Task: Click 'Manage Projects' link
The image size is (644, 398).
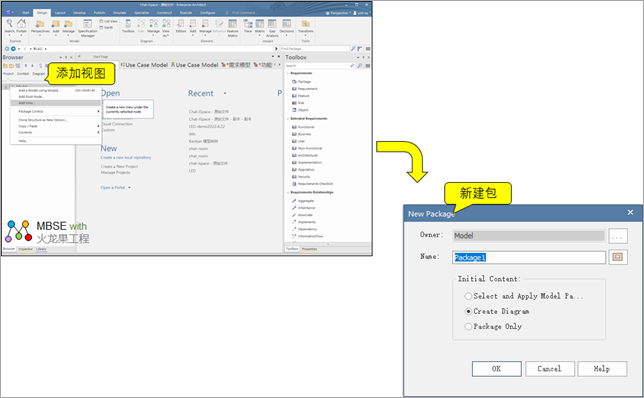Action: (115, 173)
